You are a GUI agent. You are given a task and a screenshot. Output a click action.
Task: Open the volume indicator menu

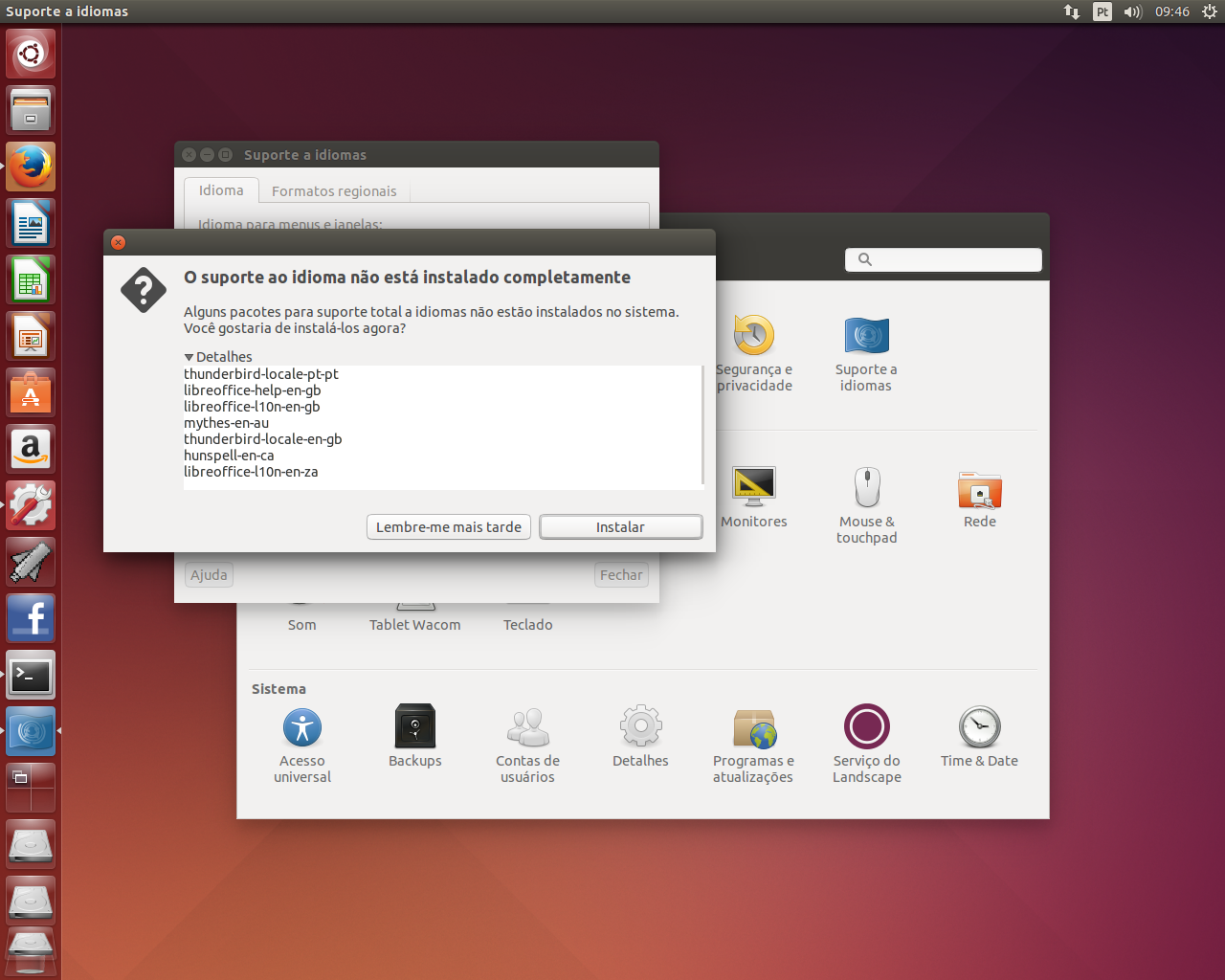[x=1132, y=11]
